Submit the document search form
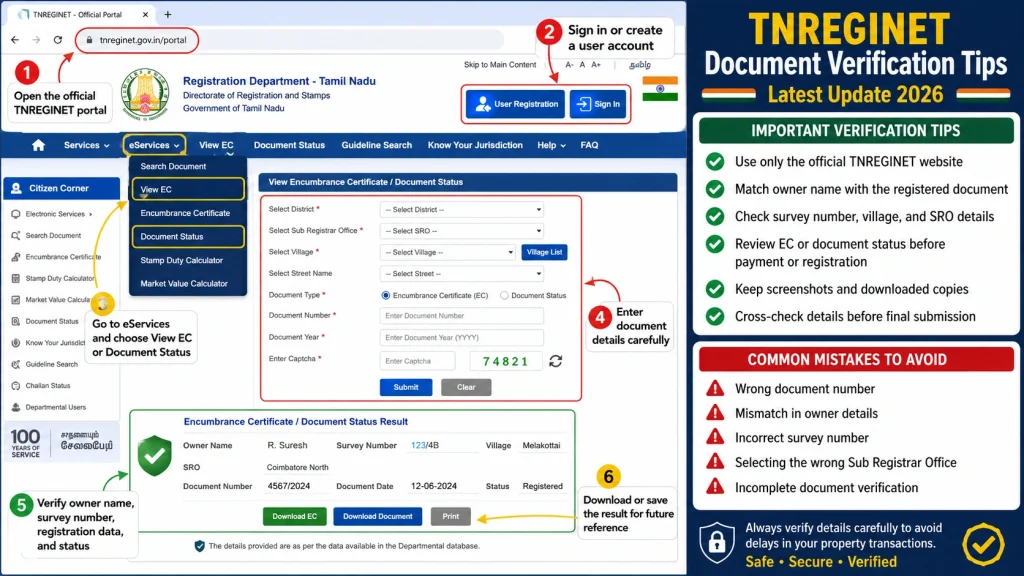Viewport: 1024px width, 576px height. 406,387
